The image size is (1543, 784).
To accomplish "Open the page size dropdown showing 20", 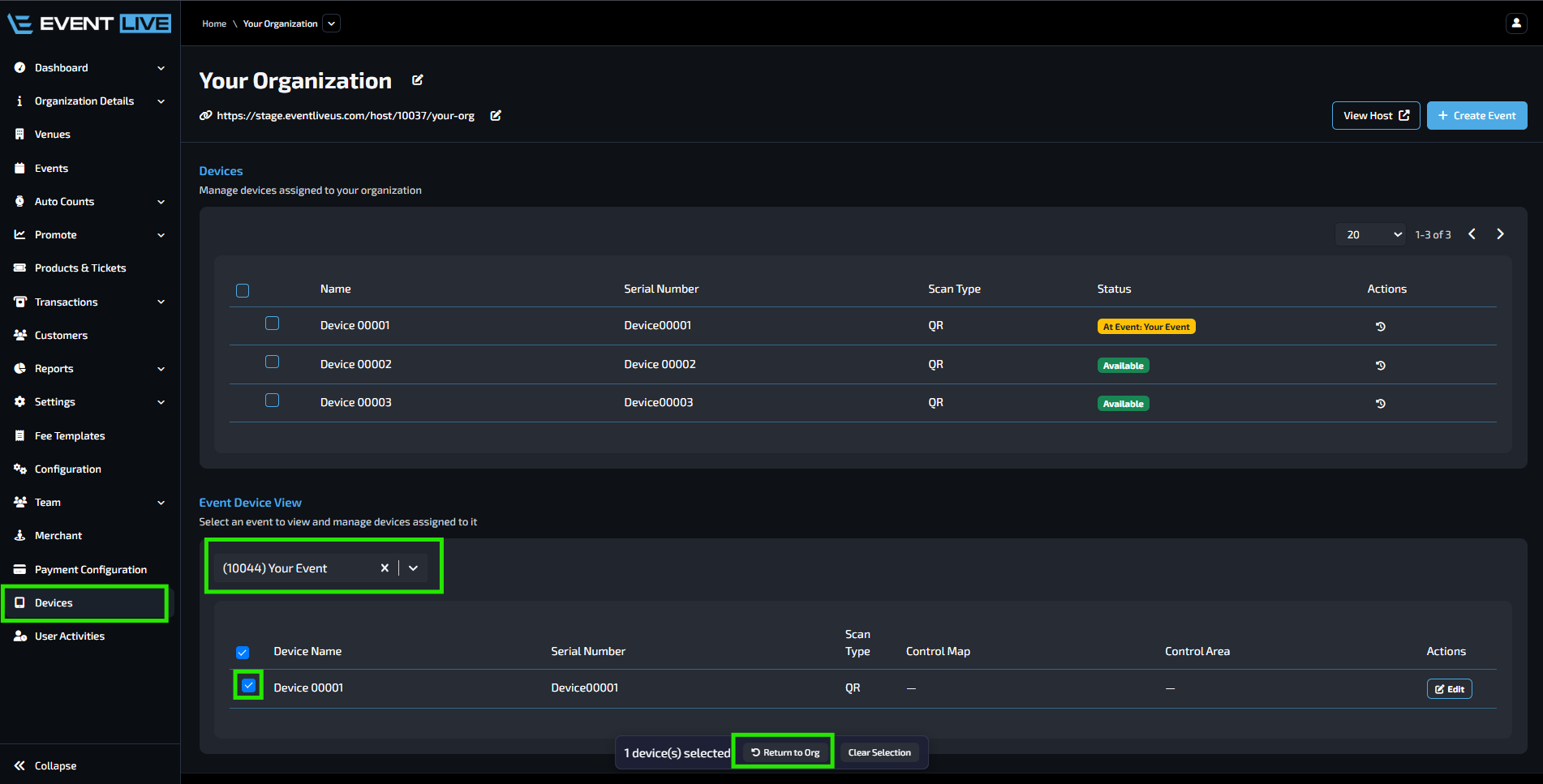I will point(1370,234).
